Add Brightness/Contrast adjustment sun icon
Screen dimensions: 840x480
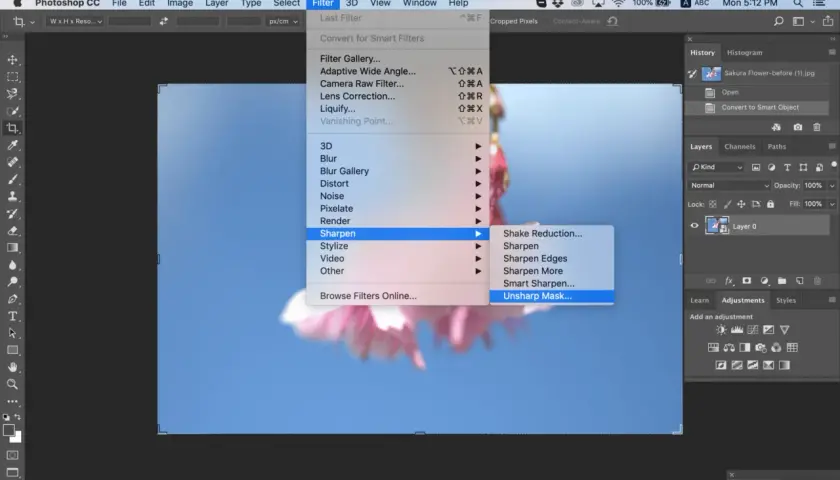(721, 330)
